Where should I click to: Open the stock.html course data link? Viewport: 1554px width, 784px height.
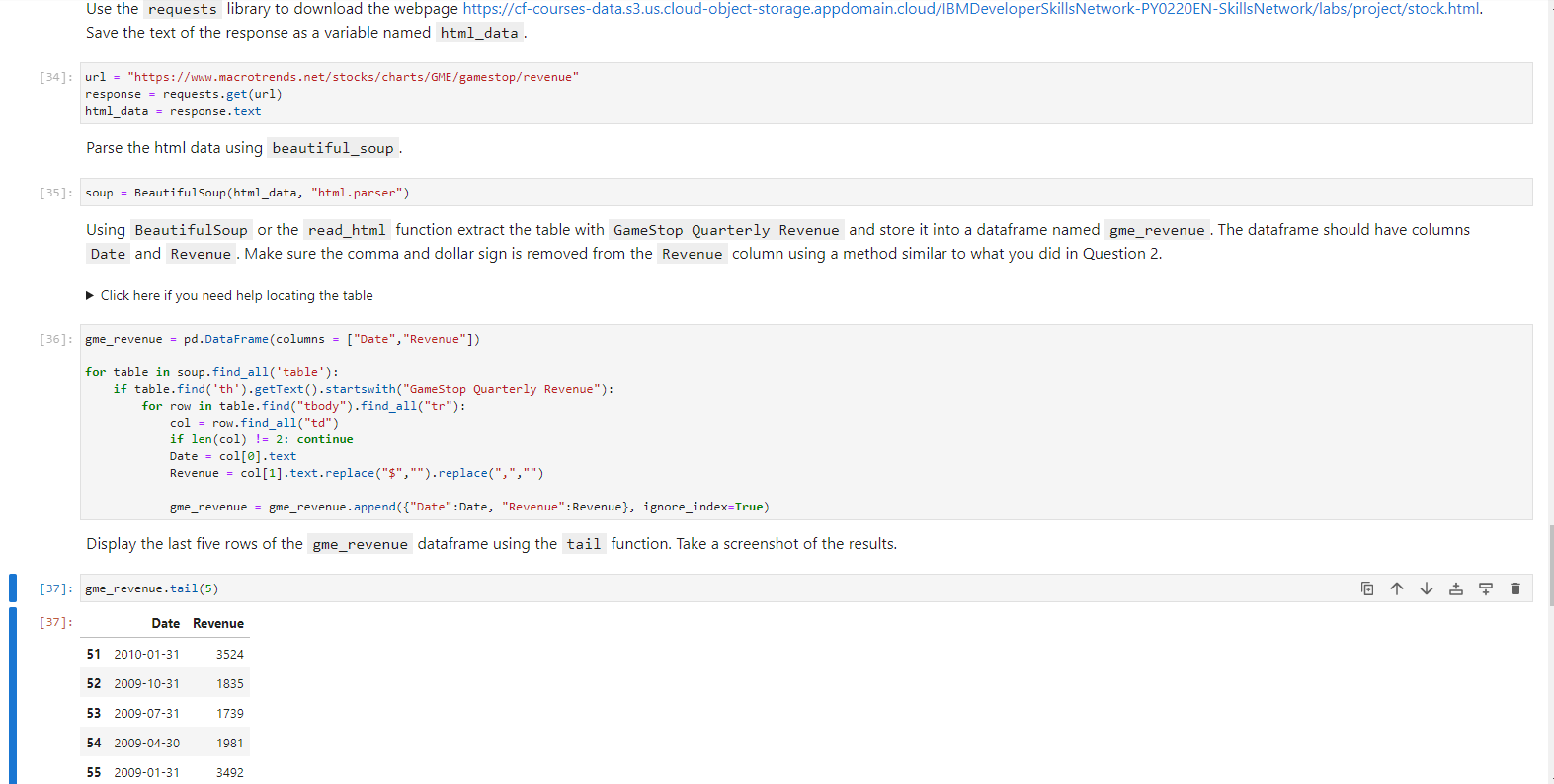tap(972, 9)
